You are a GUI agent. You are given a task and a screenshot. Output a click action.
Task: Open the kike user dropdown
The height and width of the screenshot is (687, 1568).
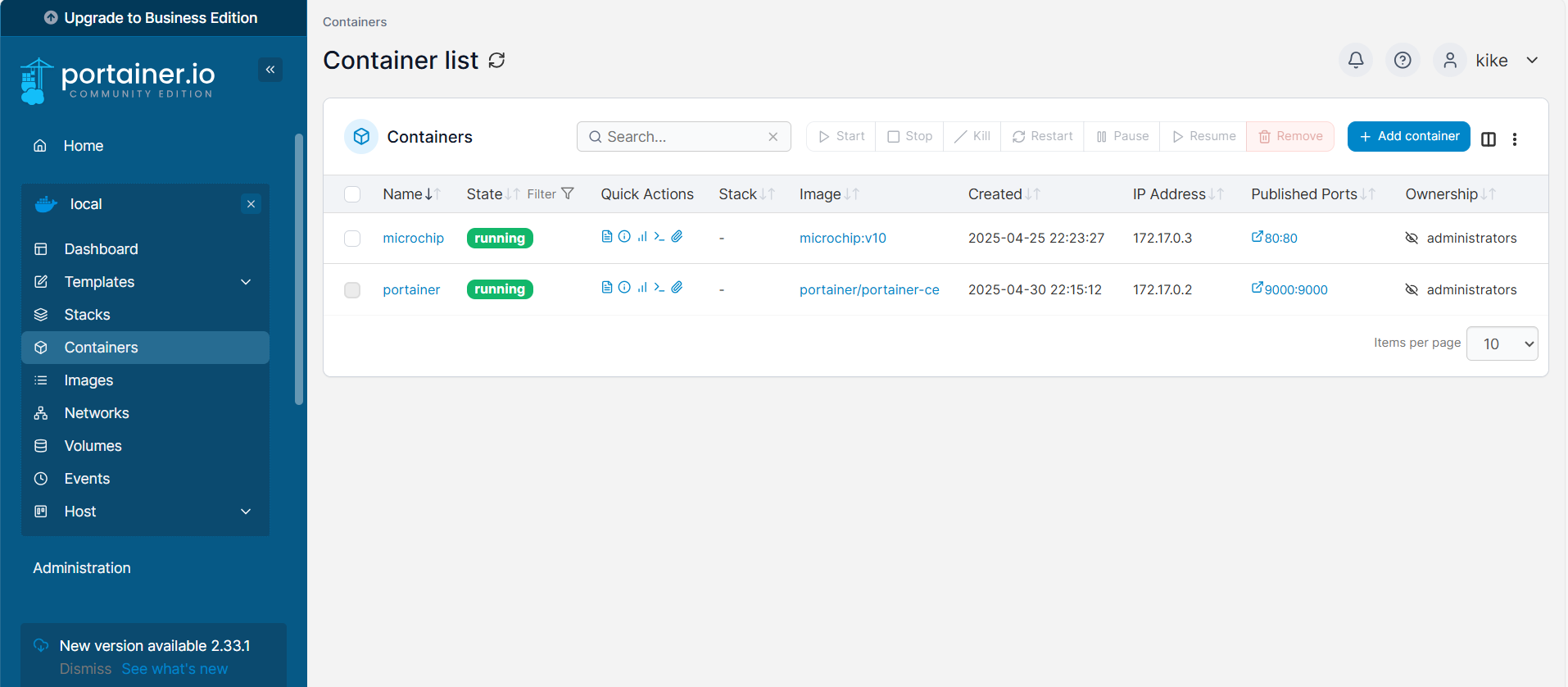1532,60
